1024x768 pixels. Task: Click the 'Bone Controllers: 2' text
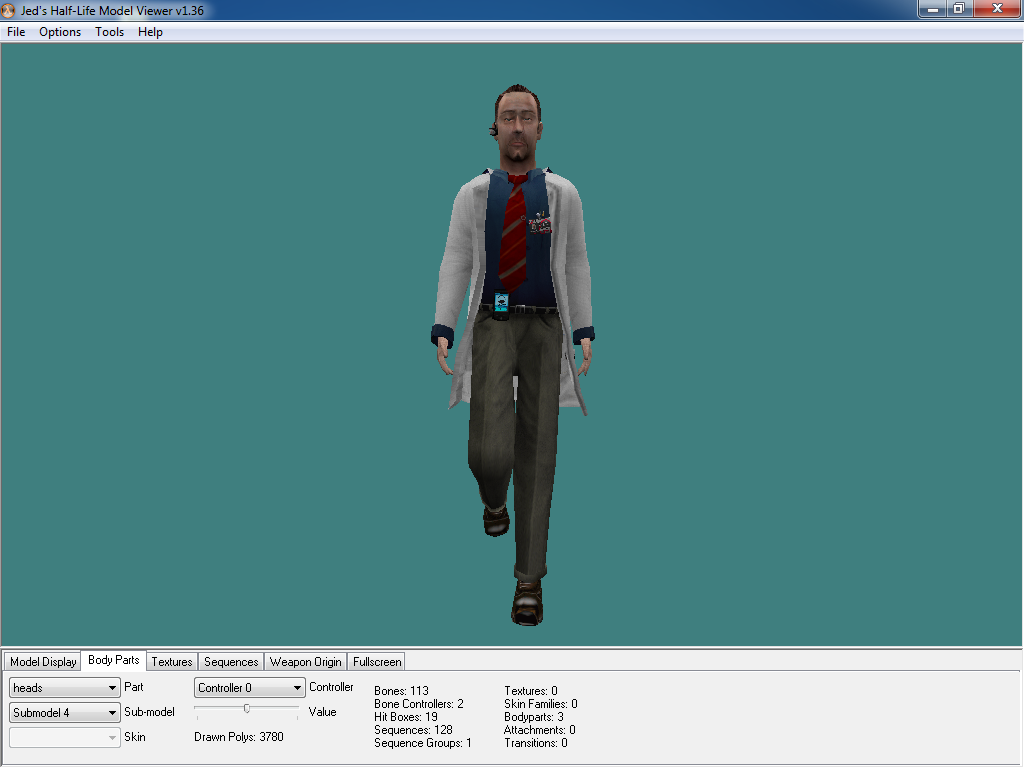click(x=419, y=703)
